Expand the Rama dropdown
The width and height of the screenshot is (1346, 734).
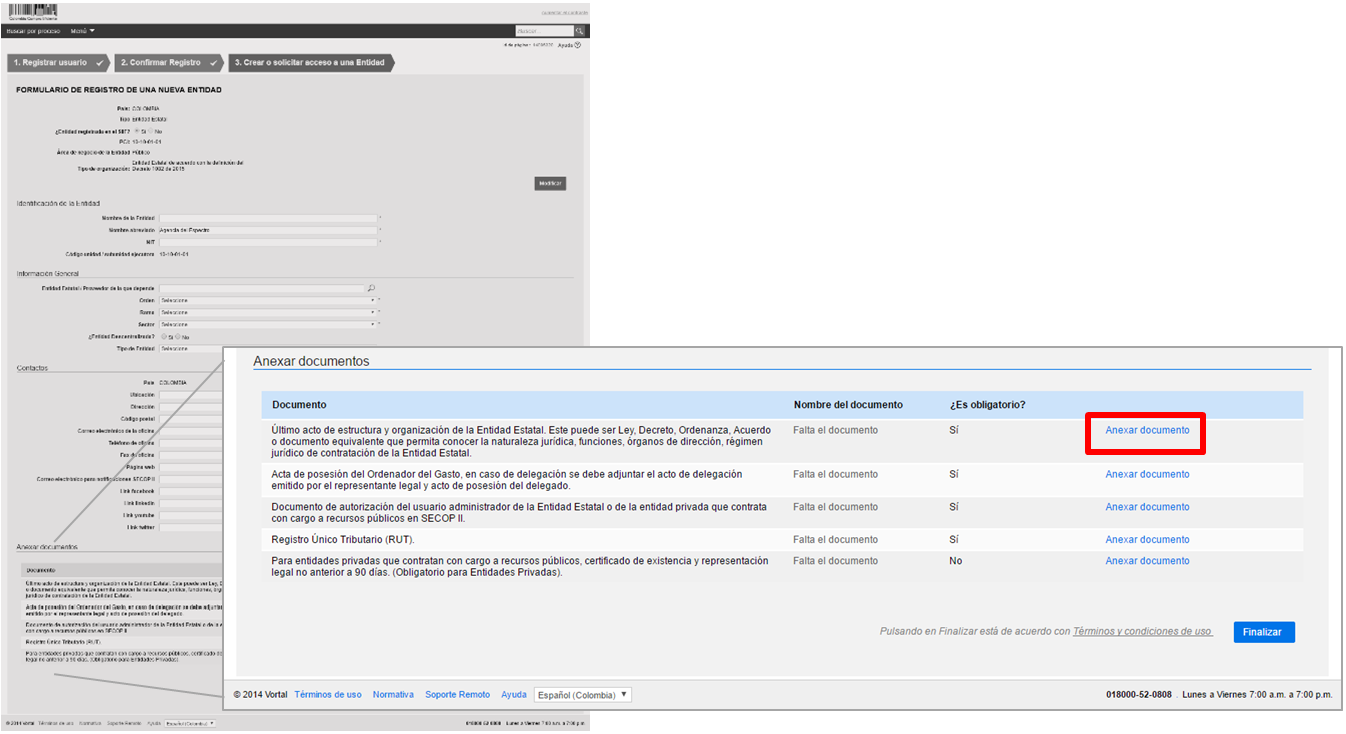pos(268,312)
